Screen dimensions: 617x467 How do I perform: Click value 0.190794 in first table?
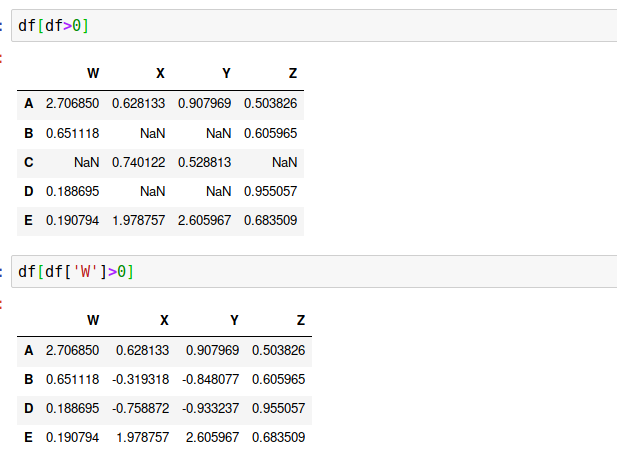point(72,220)
